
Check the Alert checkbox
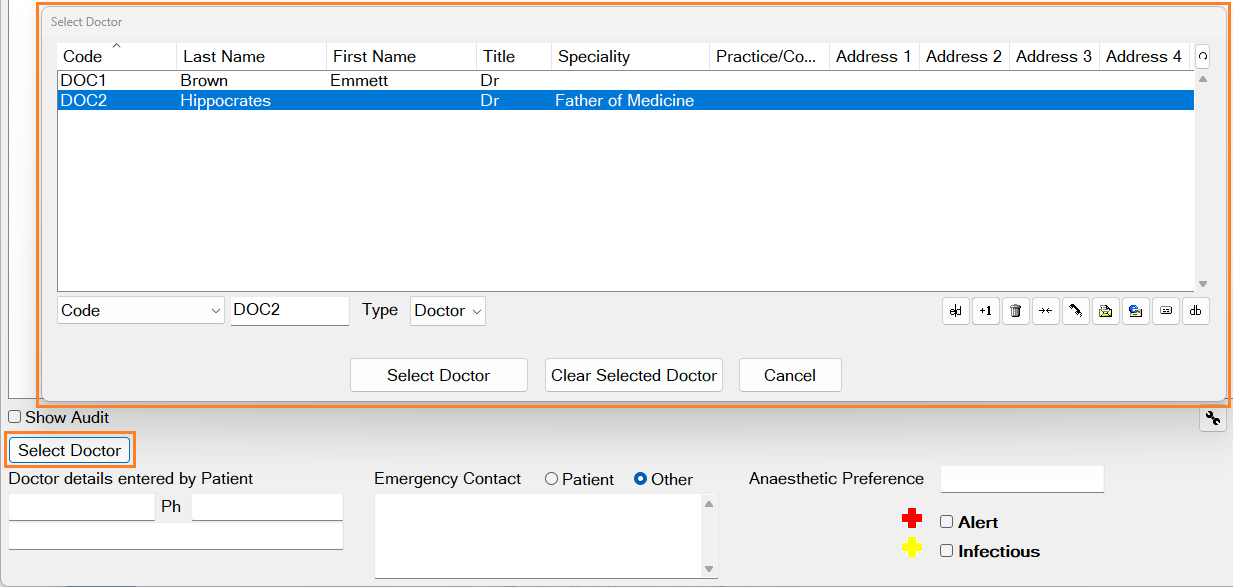coord(944,521)
